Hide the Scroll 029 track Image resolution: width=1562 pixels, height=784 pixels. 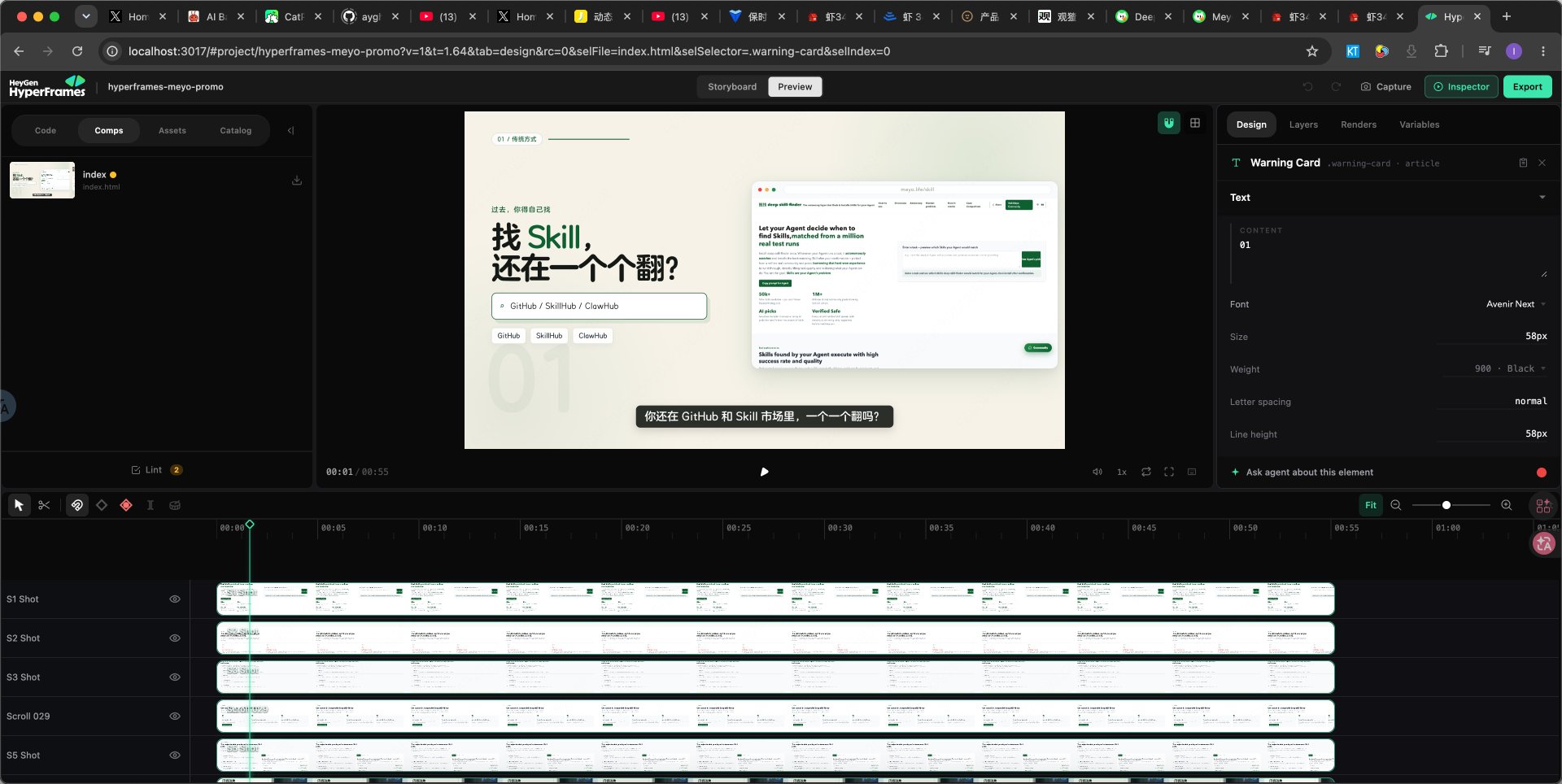175,716
